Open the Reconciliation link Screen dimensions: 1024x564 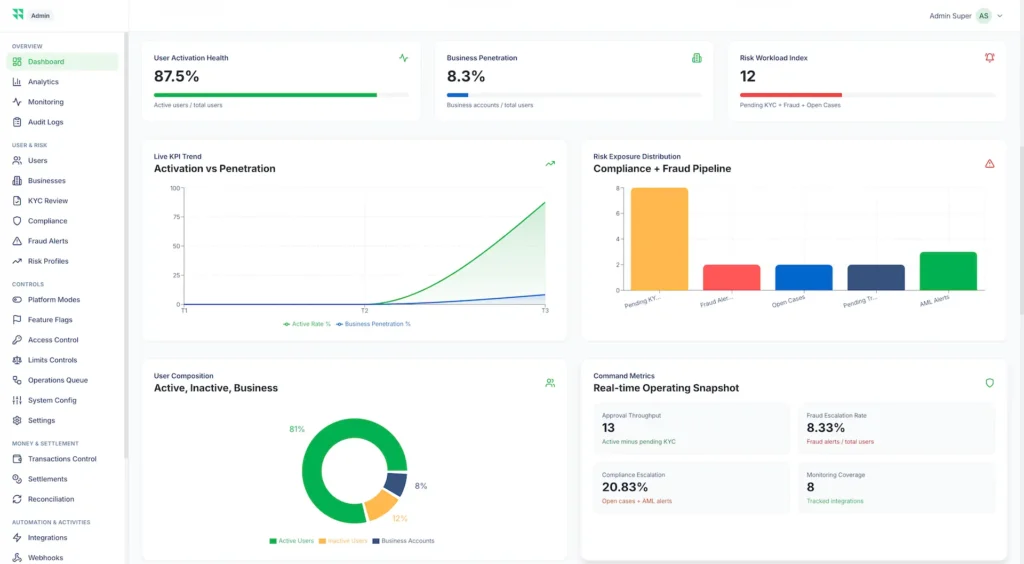(62, 499)
